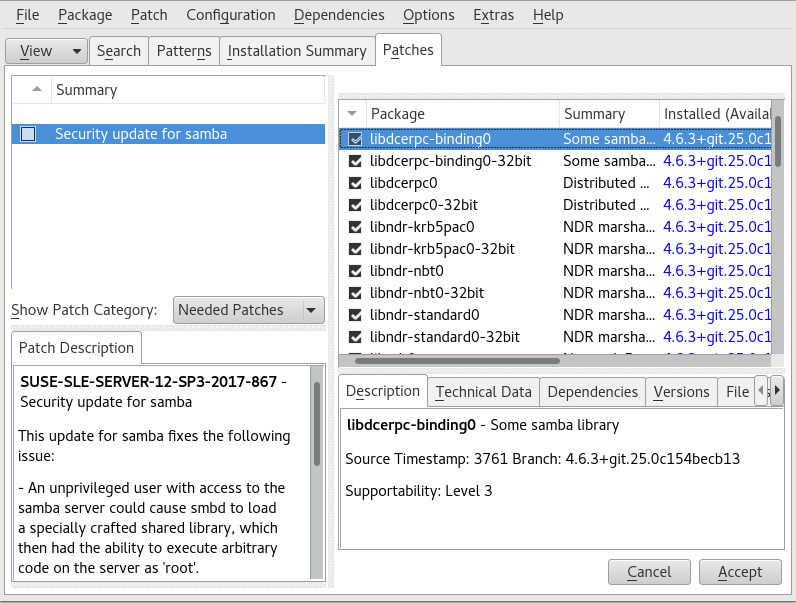Click the libndr-nbt0 package status icon
This screenshot has height=603, width=796.
(354, 271)
